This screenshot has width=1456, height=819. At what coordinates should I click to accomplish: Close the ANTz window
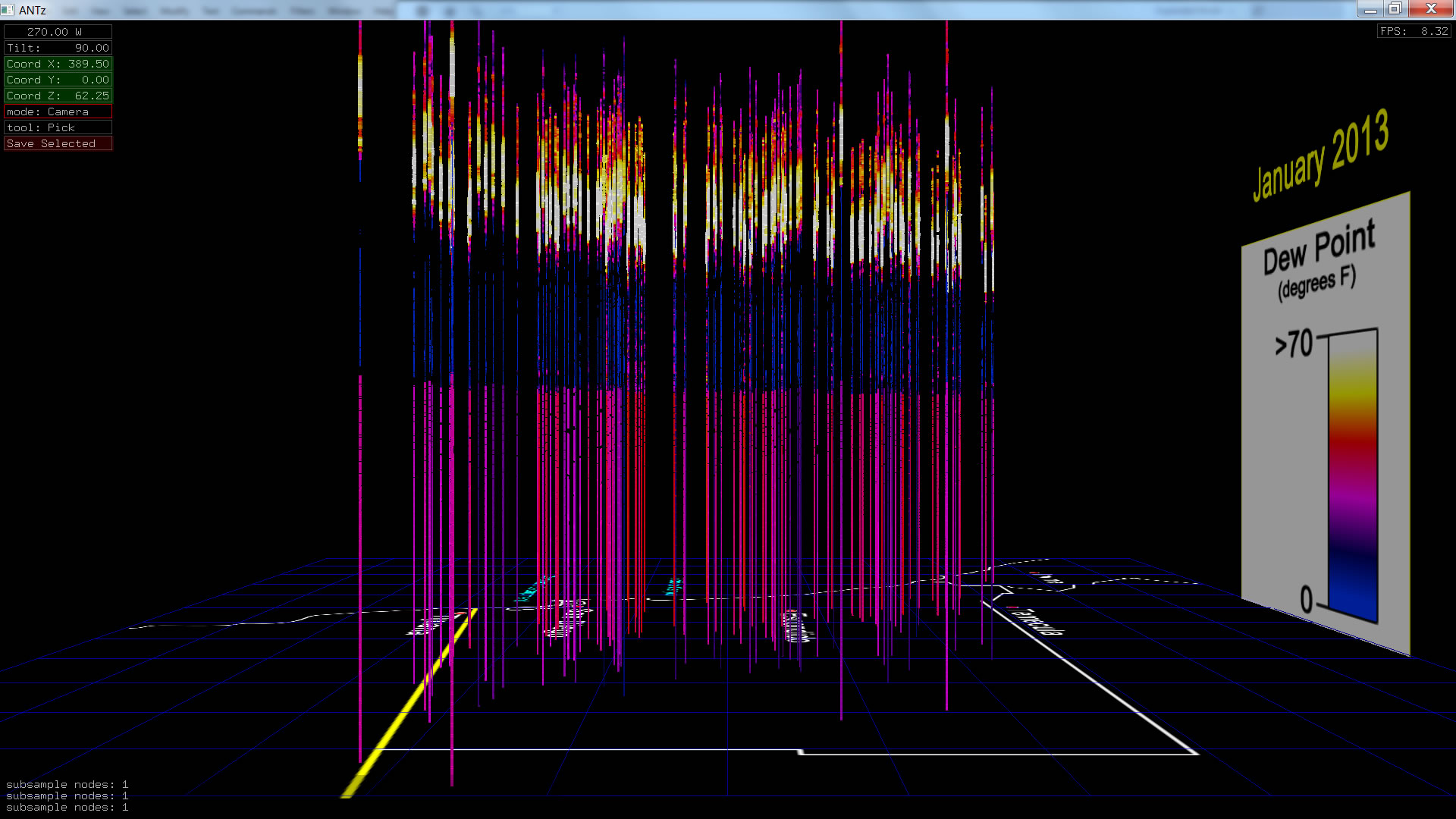[1431, 9]
